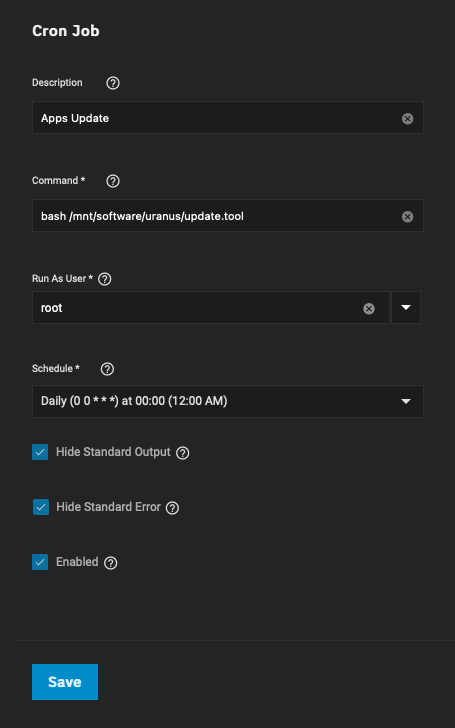Edit the Description input containing Apps Update

click(x=228, y=118)
